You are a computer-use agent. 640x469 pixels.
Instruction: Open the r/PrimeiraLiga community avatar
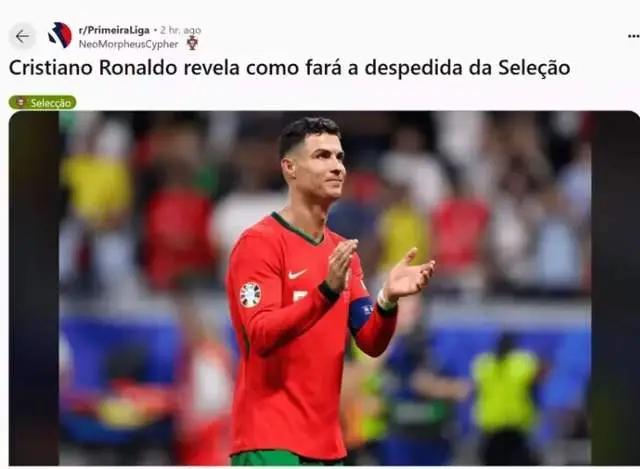(x=60, y=36)
